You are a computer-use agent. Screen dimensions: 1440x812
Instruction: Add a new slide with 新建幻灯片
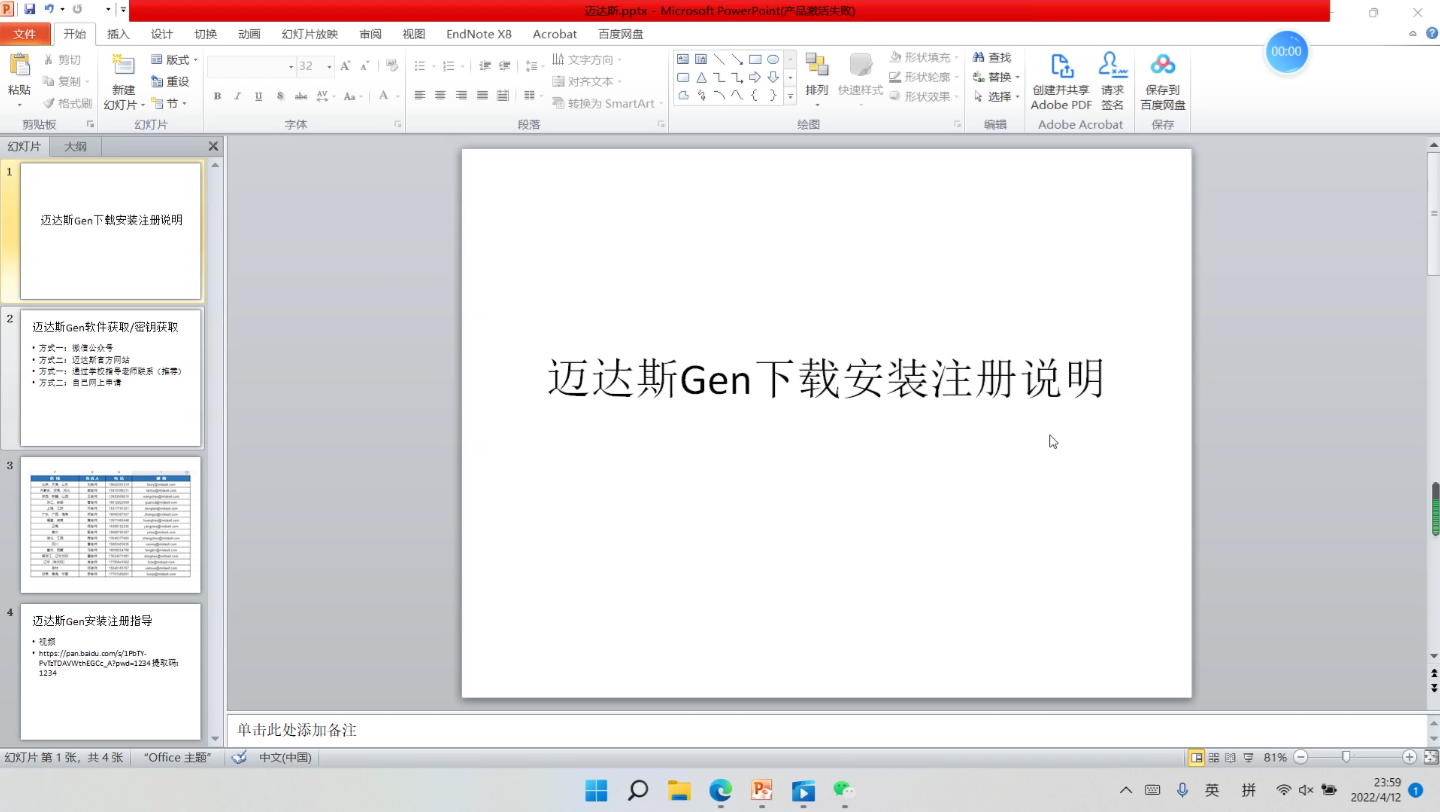(x=123, y=82)
